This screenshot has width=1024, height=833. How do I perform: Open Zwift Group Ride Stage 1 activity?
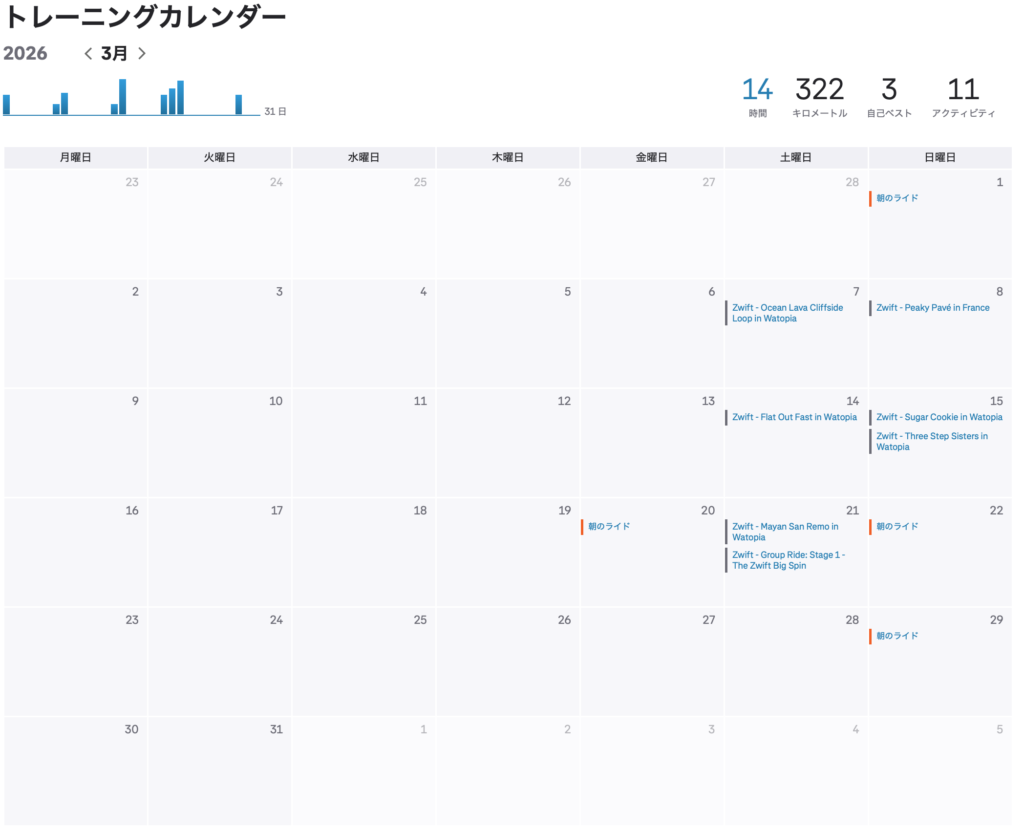[x=787, y=560]
